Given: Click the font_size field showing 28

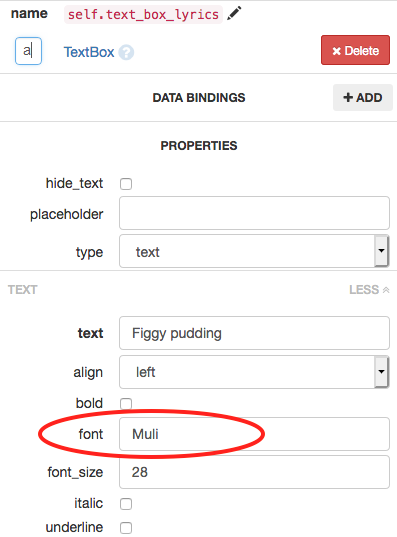Looking at the screenshot, I should pyautogui.click(x=254, y=472).
